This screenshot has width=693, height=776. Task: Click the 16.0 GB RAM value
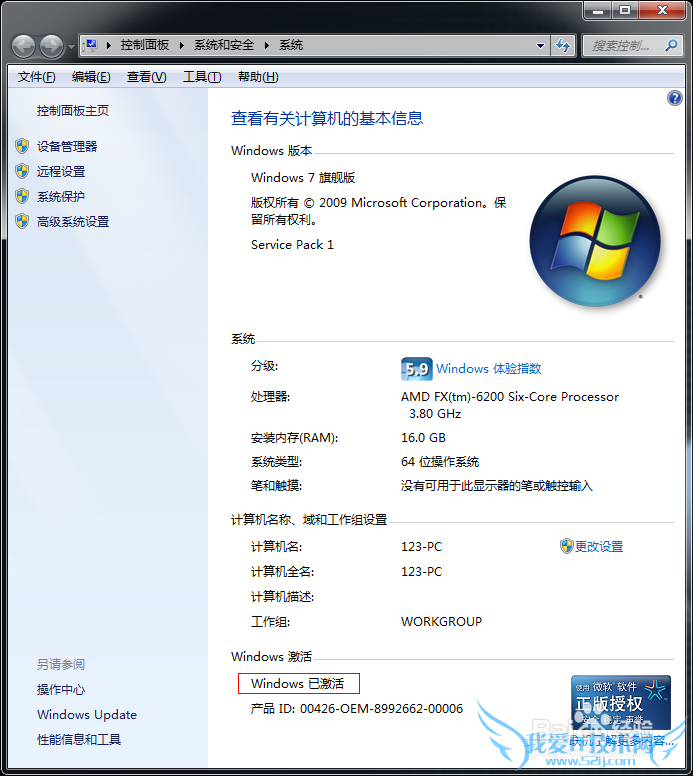point(423,437)
